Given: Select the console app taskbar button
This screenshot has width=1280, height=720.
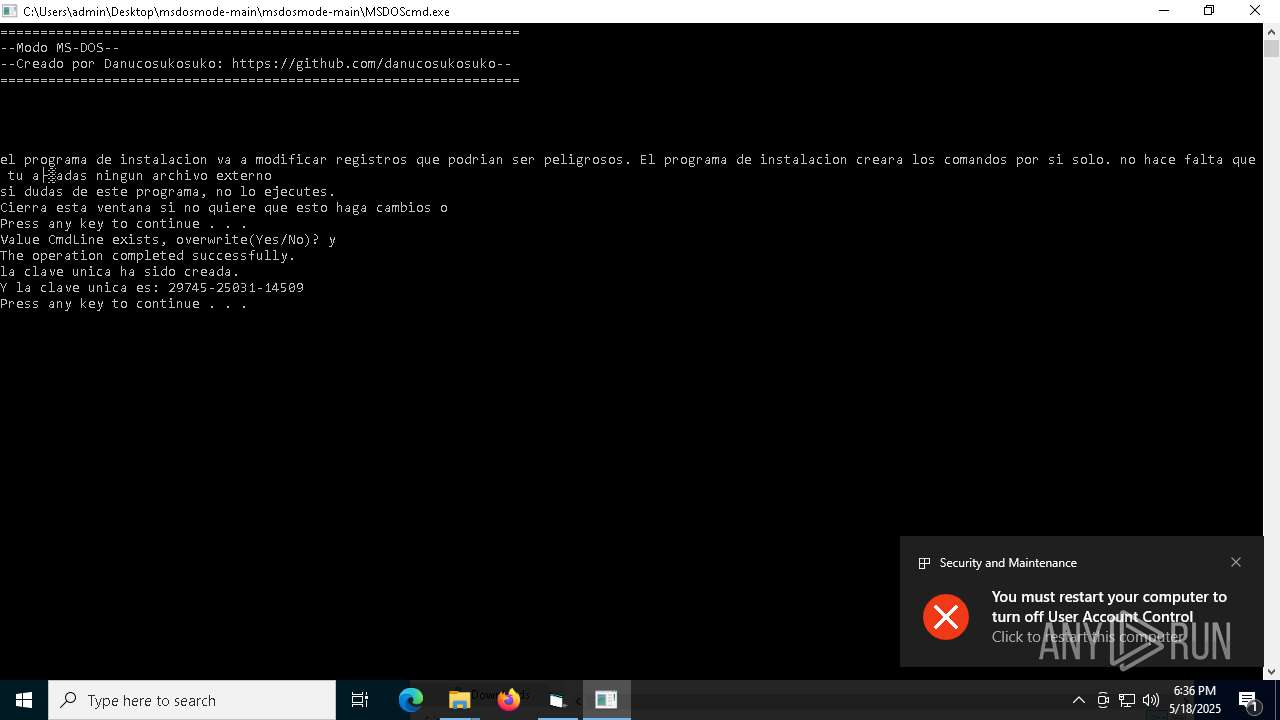Looking at the screenshot, I should coord(606,700).
